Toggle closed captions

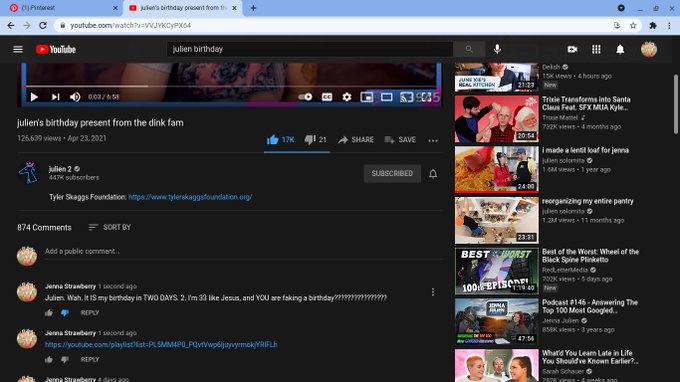pyautogui.click(x=327, y=97)
